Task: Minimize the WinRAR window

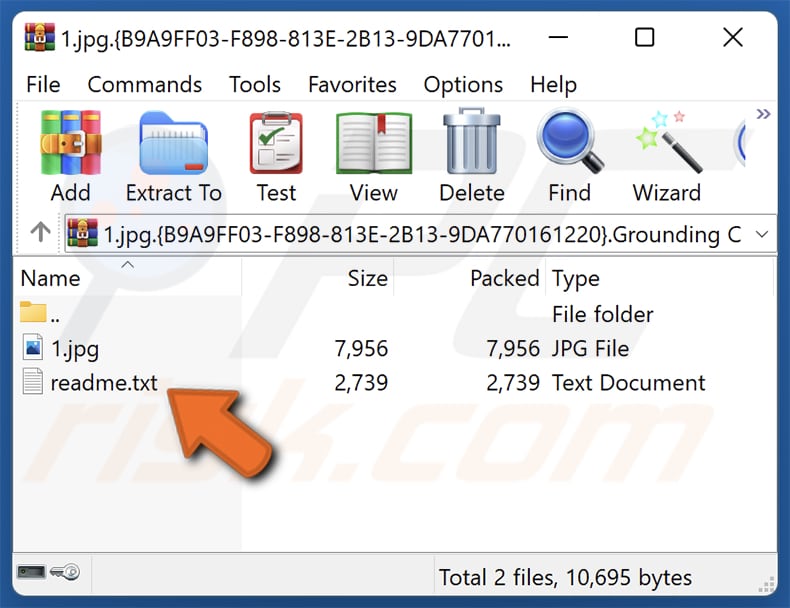Action: click(x=558, y=37)
